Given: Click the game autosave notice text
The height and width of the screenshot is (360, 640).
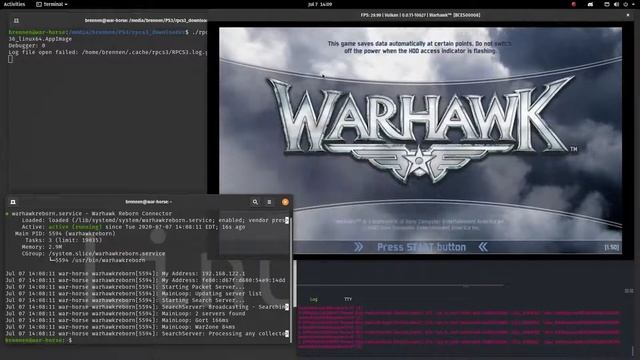Looking at the screenshot, I should [420, 47].
